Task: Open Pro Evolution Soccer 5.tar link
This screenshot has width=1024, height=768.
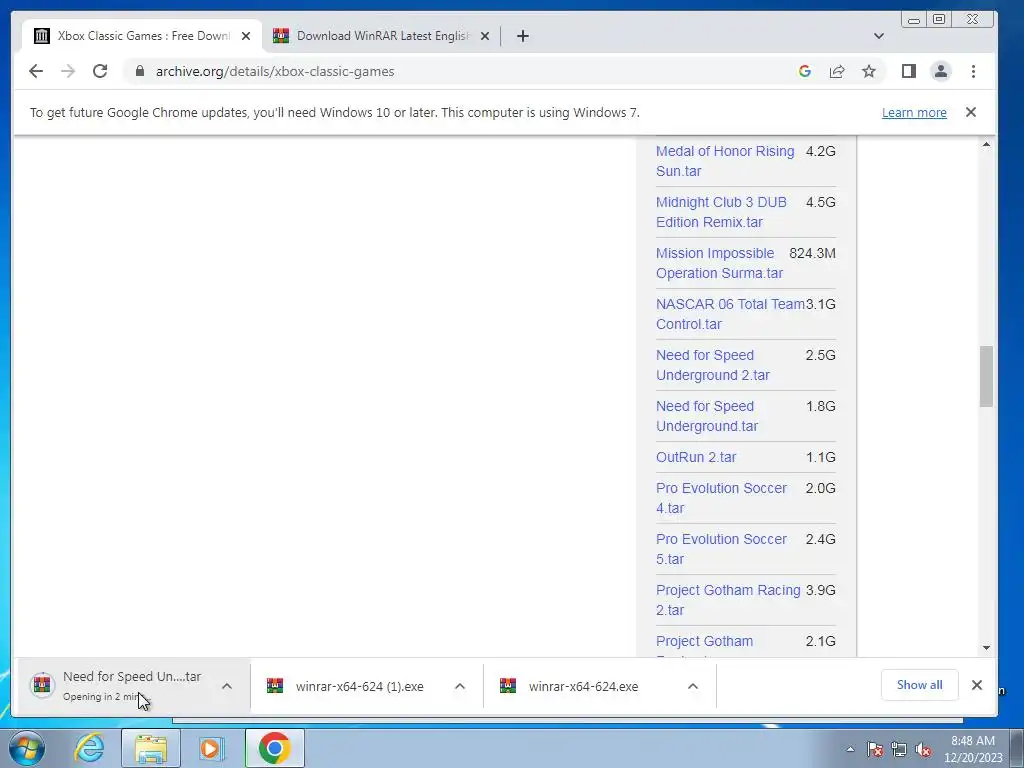Action: (x=721, y=549)
